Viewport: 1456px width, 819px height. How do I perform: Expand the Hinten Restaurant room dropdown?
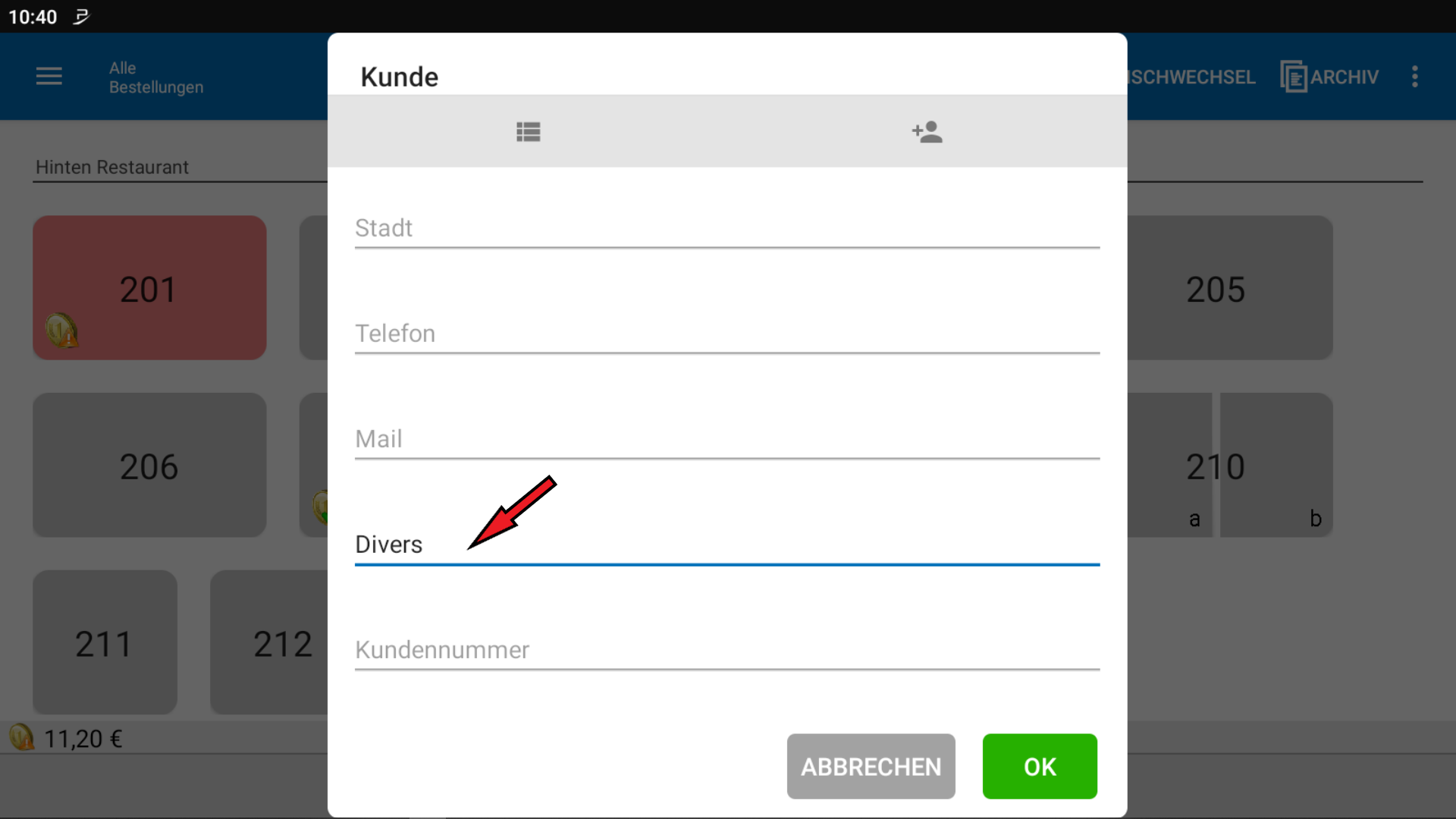point(180,167)
